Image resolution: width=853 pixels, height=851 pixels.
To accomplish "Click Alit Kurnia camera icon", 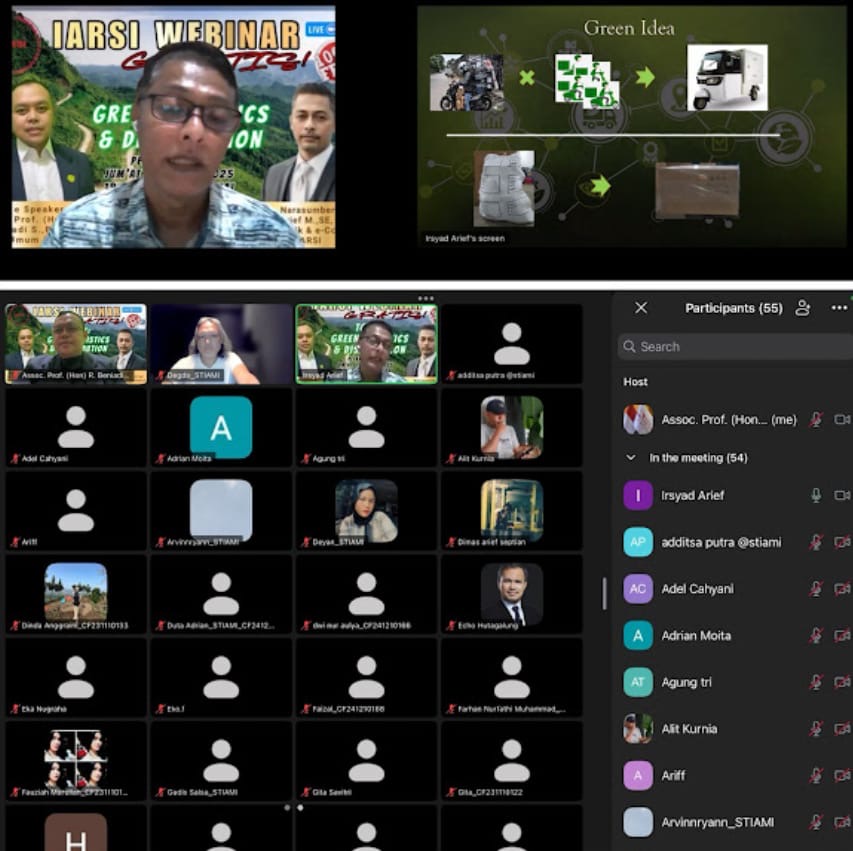I will click(x=842, y=729).
